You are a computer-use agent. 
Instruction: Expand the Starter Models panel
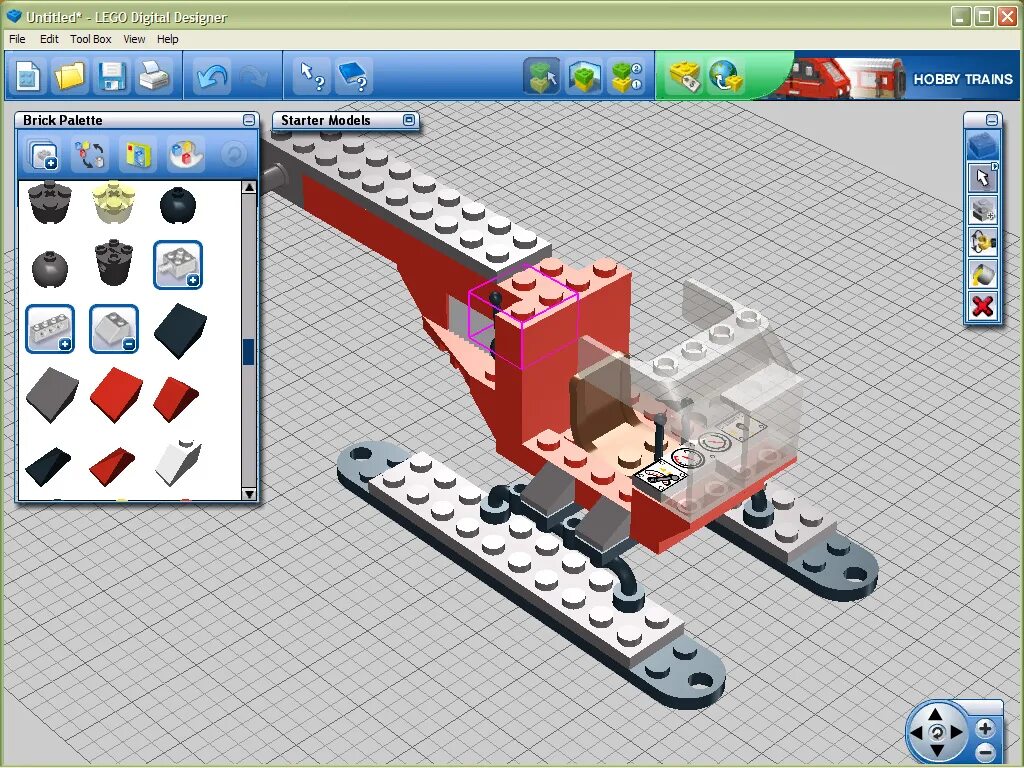(x=409, y=120)
